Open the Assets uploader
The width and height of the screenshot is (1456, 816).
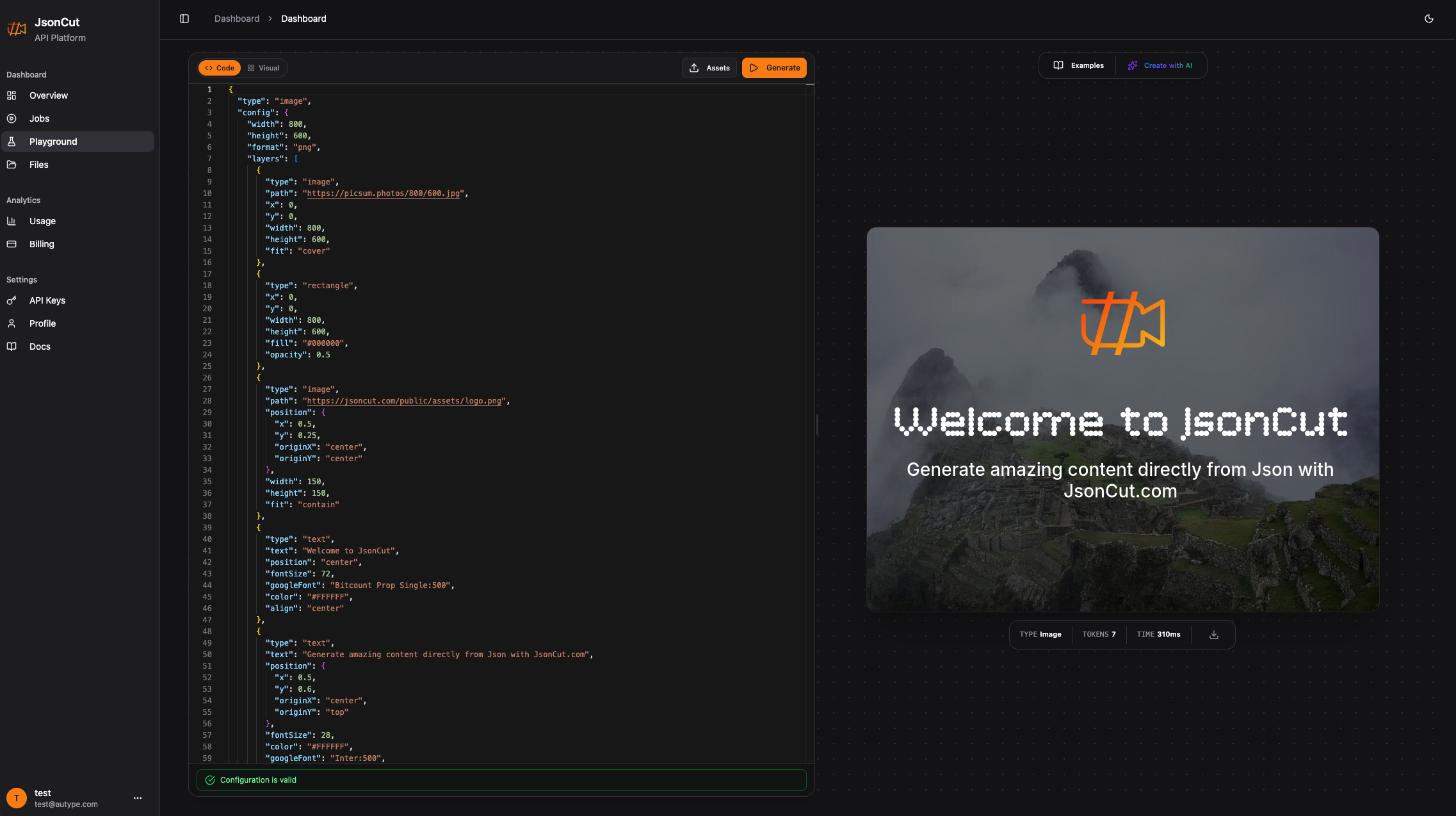[x=709, y=68]
